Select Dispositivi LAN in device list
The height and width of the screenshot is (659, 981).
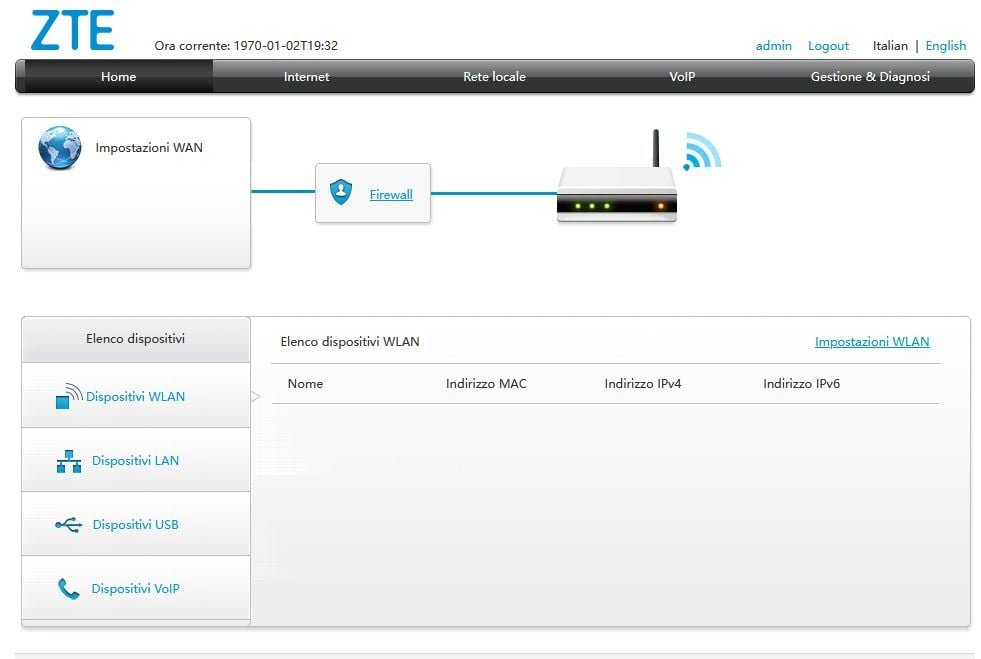pos(136,460)
